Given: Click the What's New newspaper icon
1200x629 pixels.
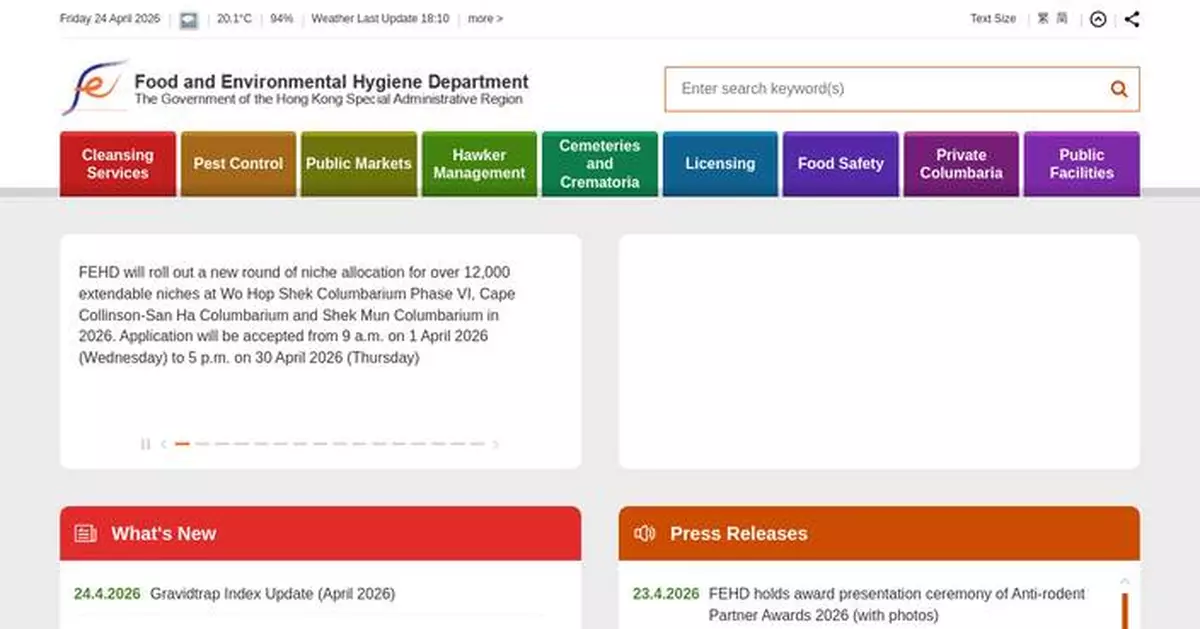Looking at the screenshot, I should tap(85, 533).
